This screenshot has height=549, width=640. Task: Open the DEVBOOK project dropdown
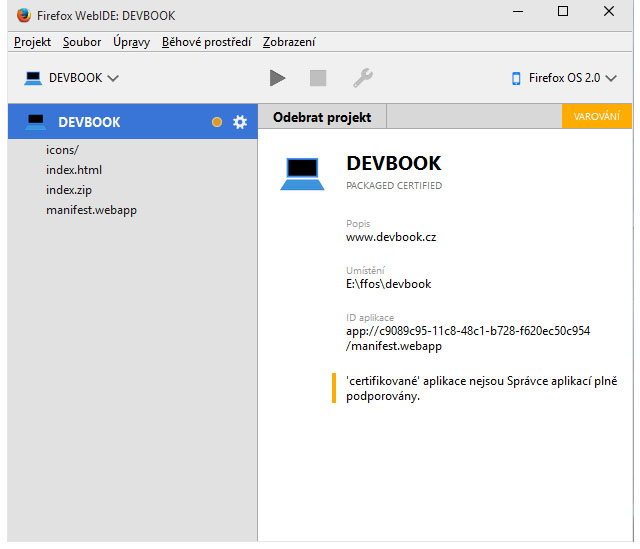point(71,78)
